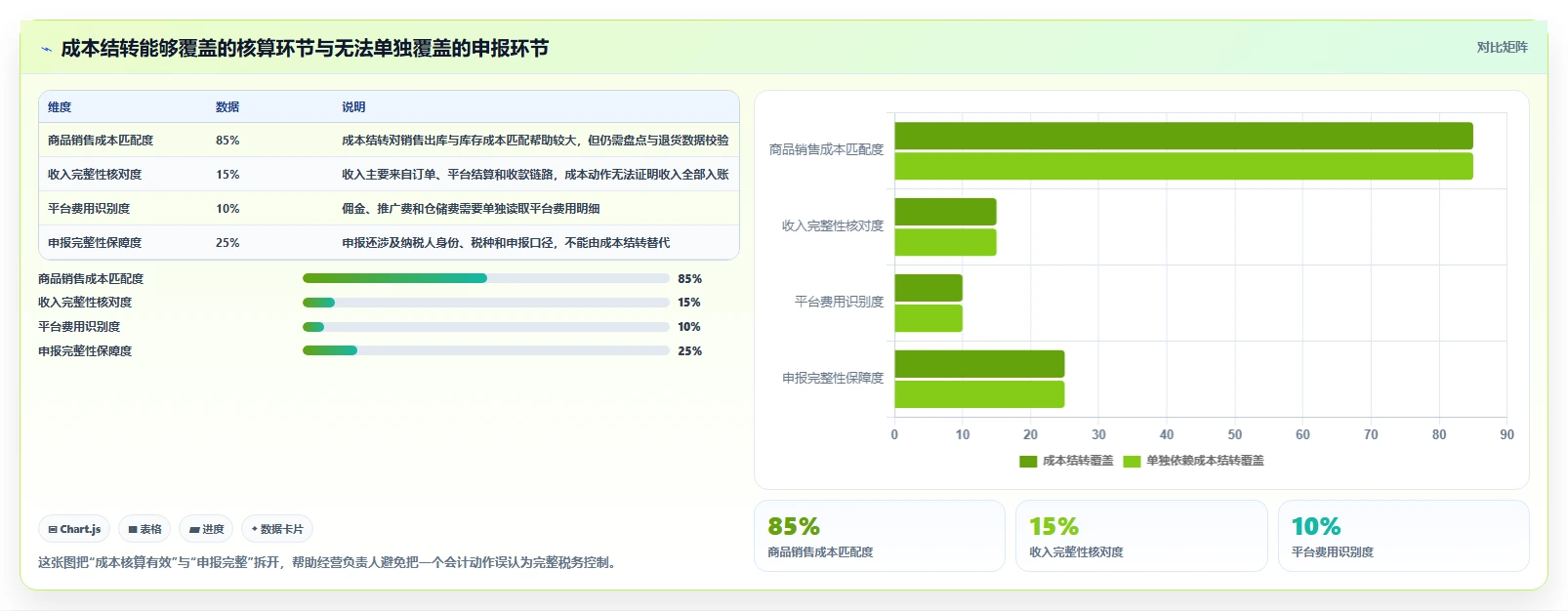The height and width of the screenshot is (611, 1568).
Task: Click the 10% value in the table
Action: (227, 209)
